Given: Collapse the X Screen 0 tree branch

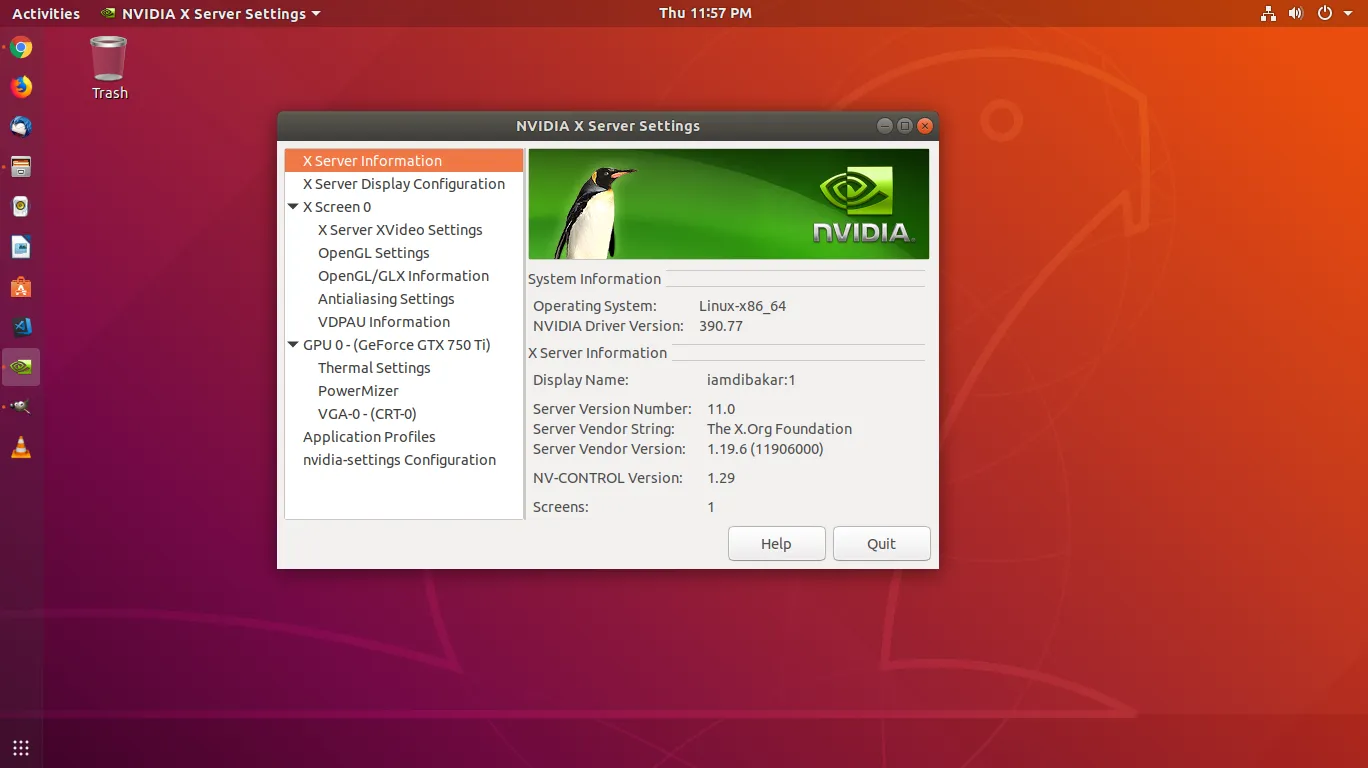Looking at the screenshot, I should point(293,206).
